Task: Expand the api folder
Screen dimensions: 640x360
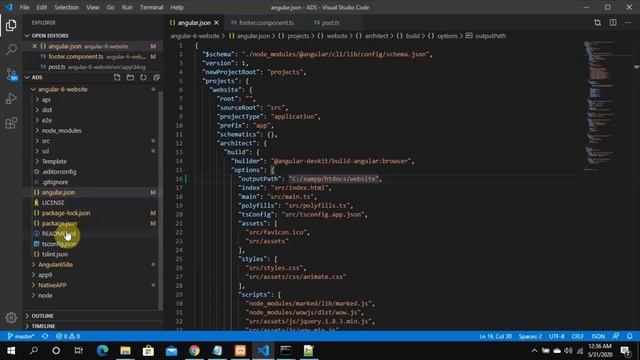Action: click(x=46, y=100)
